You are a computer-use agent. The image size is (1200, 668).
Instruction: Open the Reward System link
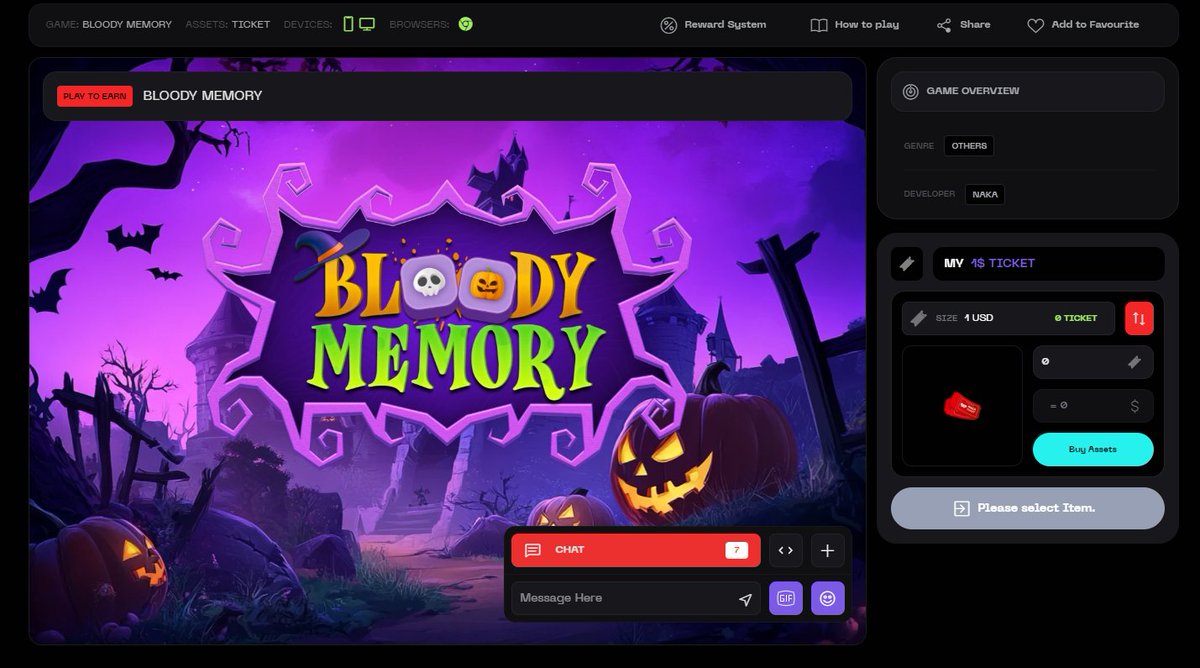click(713, 24)
